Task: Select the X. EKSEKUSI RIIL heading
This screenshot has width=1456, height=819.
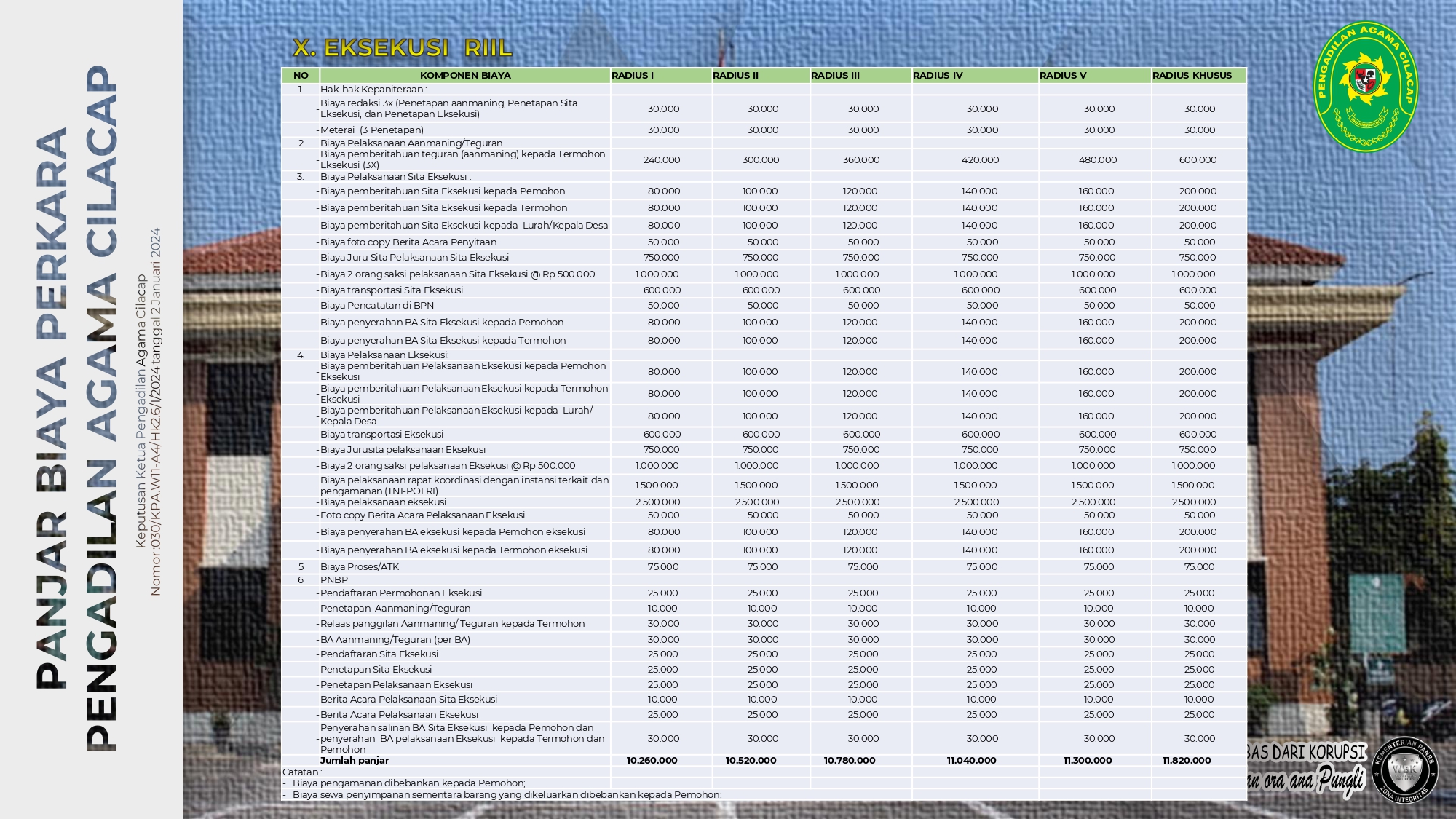Action: (x=403, y=47)
